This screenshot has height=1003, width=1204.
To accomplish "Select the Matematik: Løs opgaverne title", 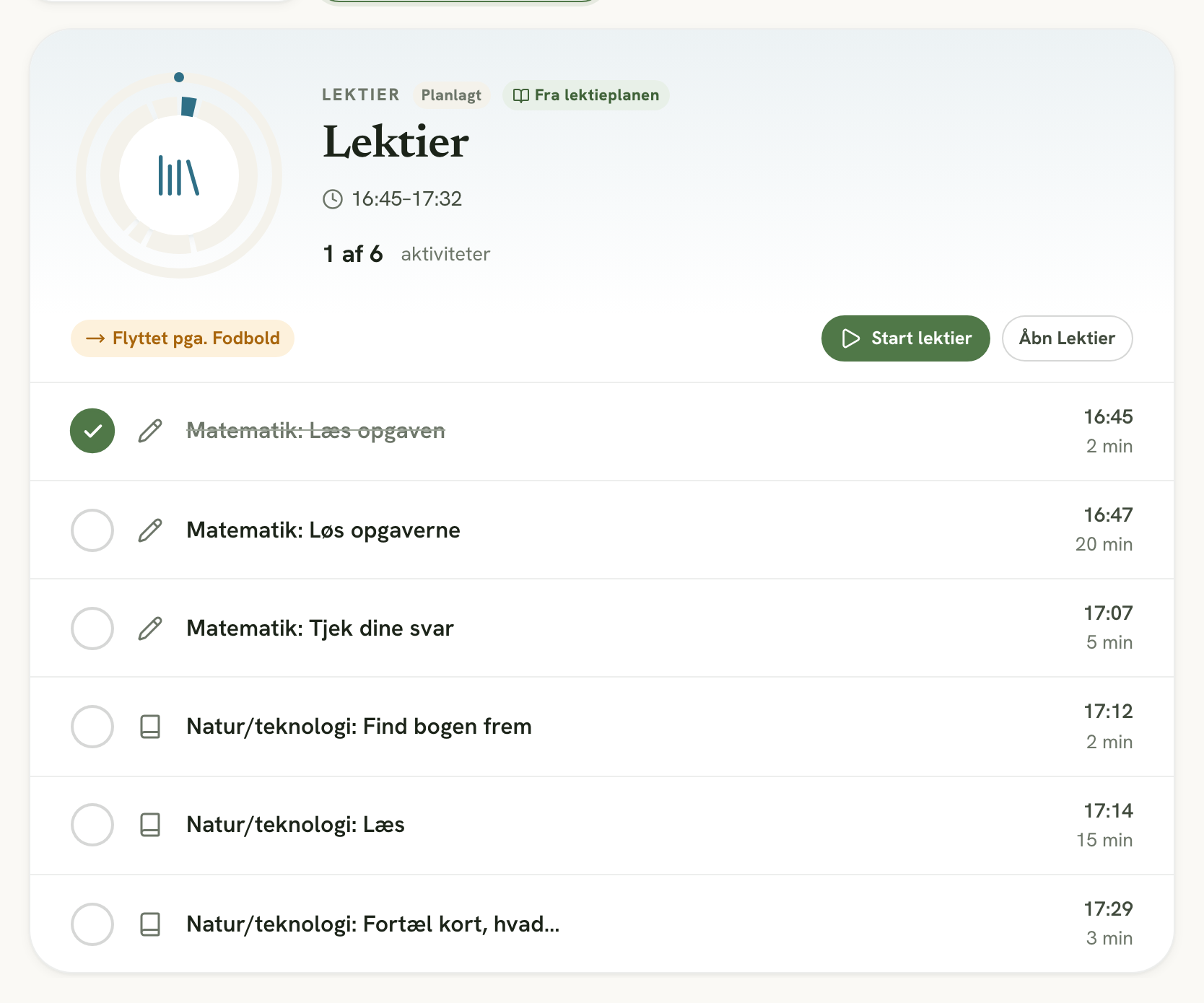I will pyautogui.click(x=323, y=530).
